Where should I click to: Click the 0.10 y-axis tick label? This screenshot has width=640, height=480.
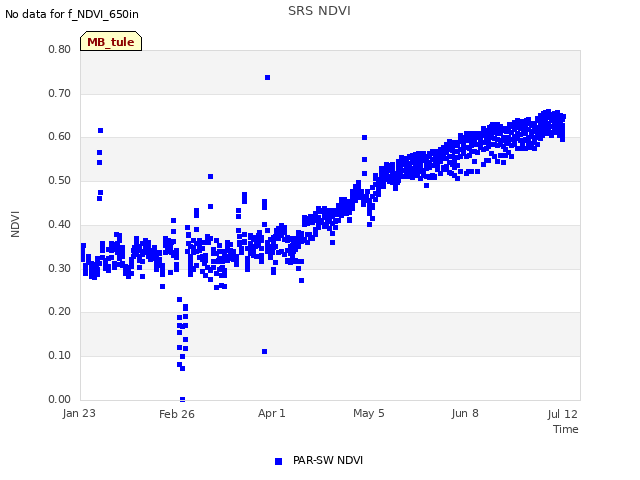click(x=59, y=356)
